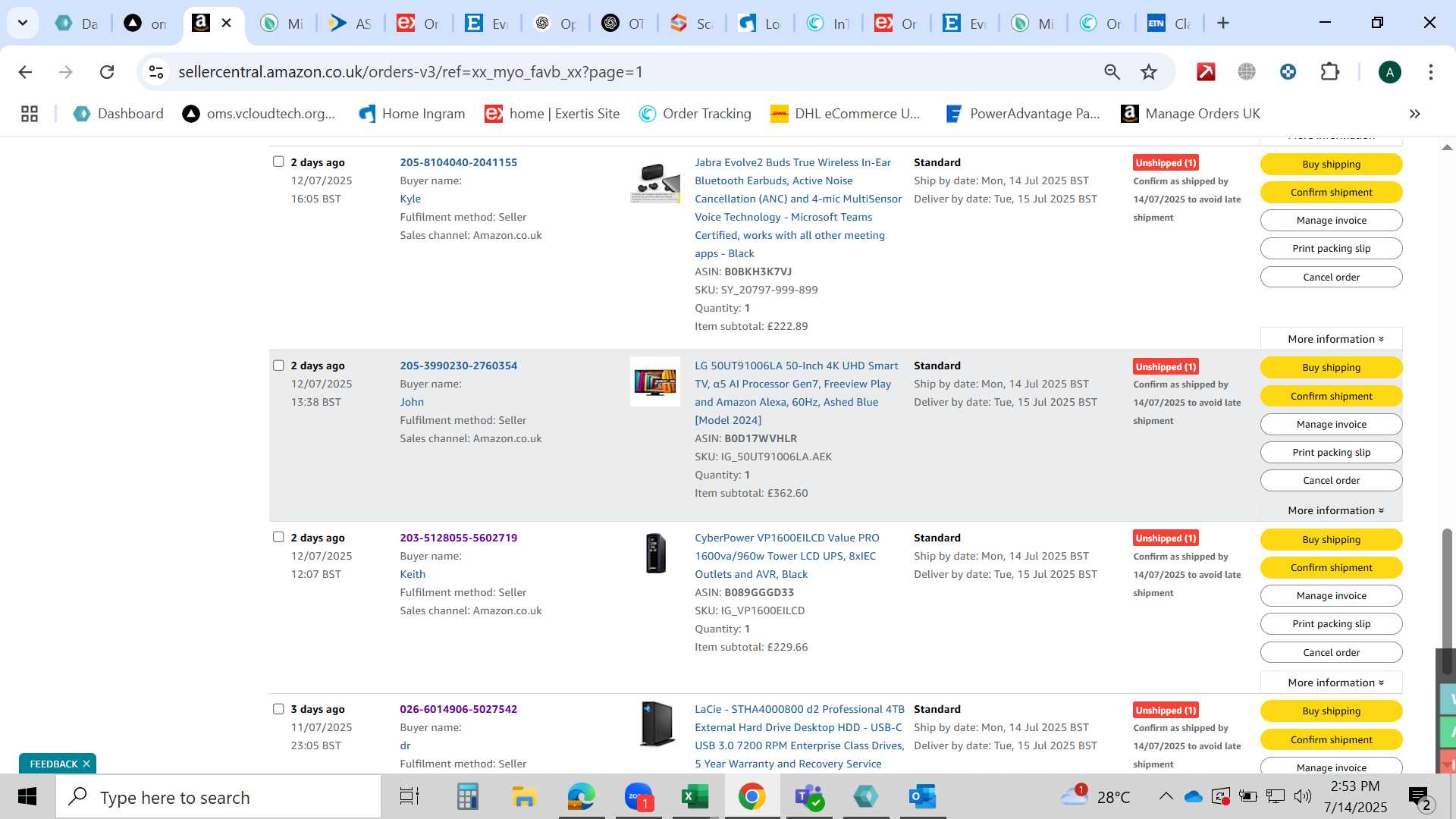Open the FEEDBACK panel
Viewport: 1456px width, 819px height.
tap(53, 764)
